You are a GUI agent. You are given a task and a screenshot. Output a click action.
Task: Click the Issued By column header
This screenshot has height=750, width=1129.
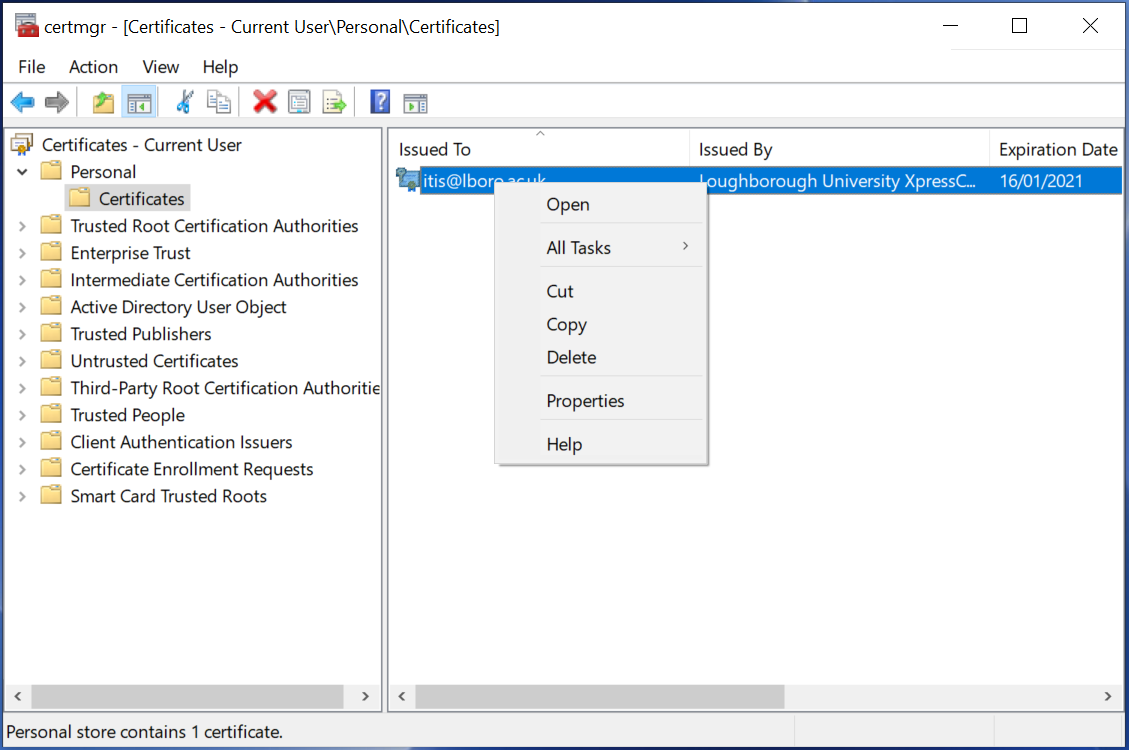[x=737, y=148]
